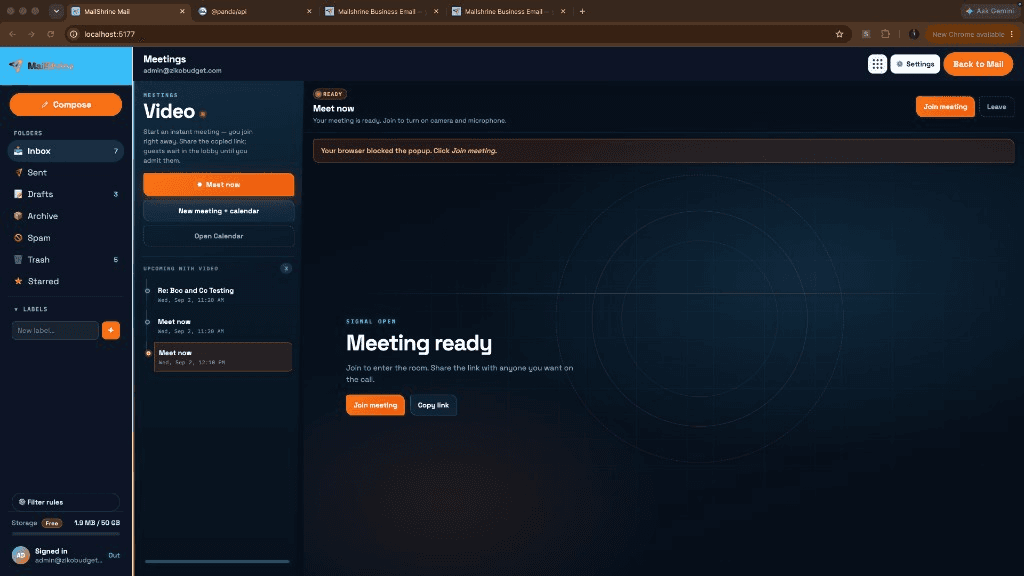Open the Archive folder
Screen dimensions: 1024x576
point(65,216)
